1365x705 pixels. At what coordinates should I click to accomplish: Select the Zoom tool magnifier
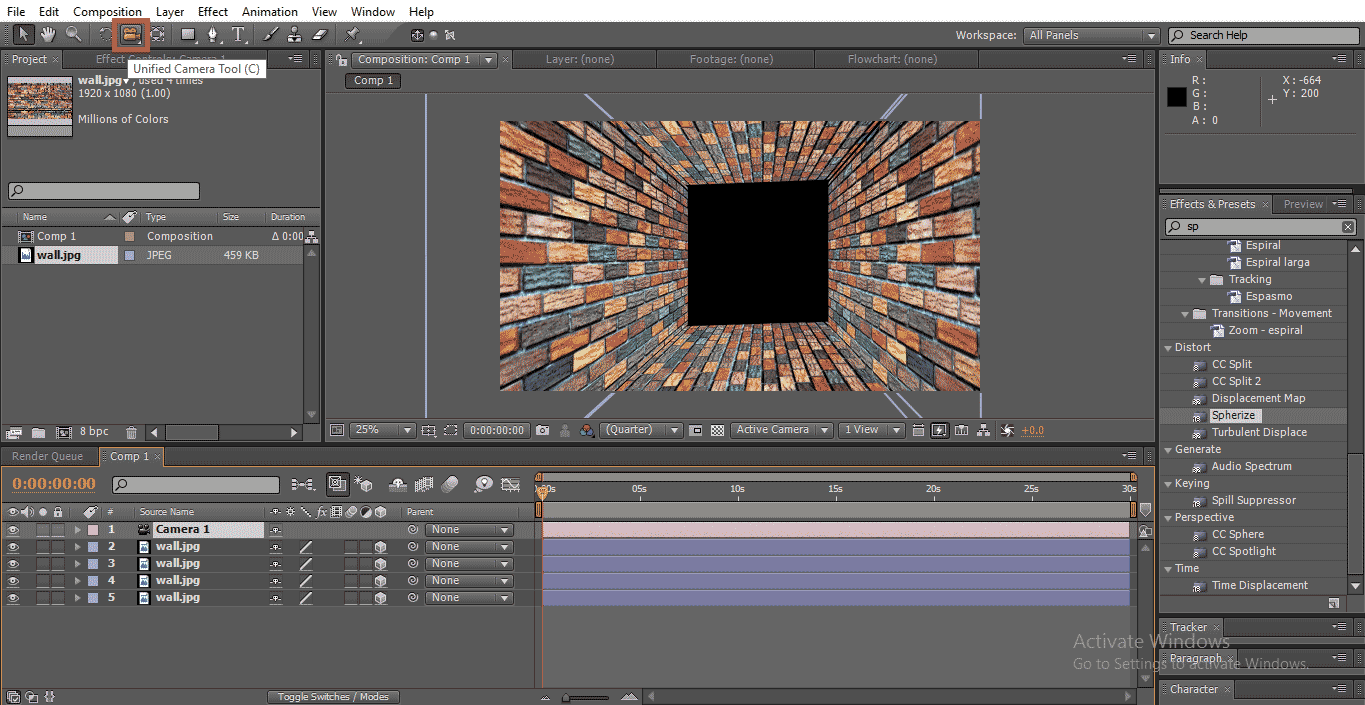point(73,35)
